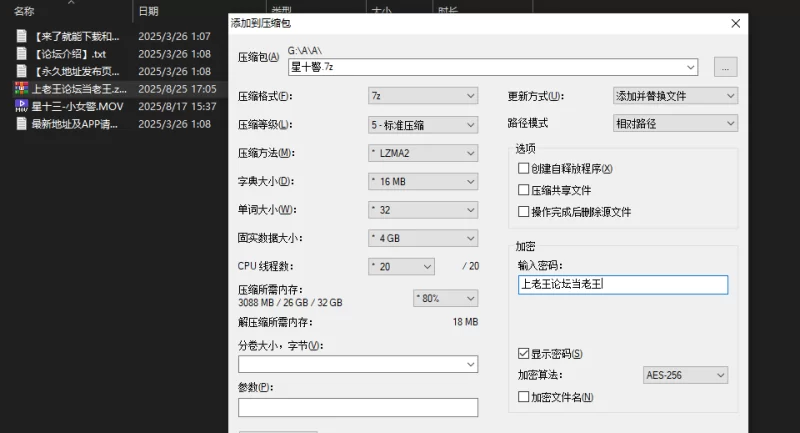
Task: Click the browse "..." button for archive path
Action: coord(726,67)
